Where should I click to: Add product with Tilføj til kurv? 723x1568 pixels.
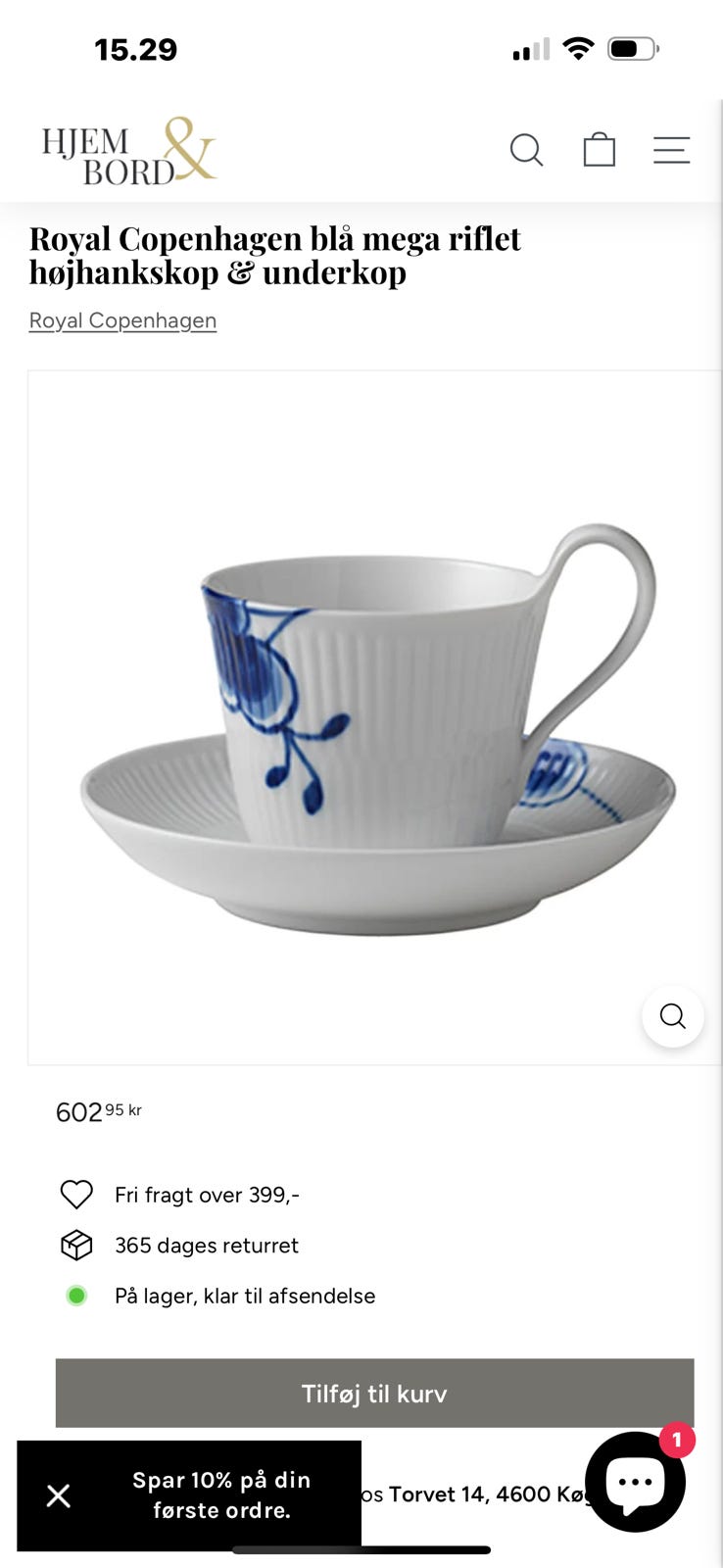coord(374,1393)
